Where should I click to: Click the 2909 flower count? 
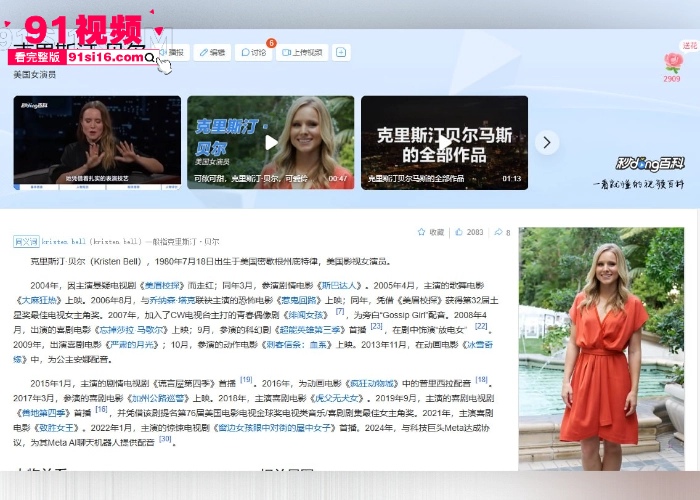click(x=671, y=79)
